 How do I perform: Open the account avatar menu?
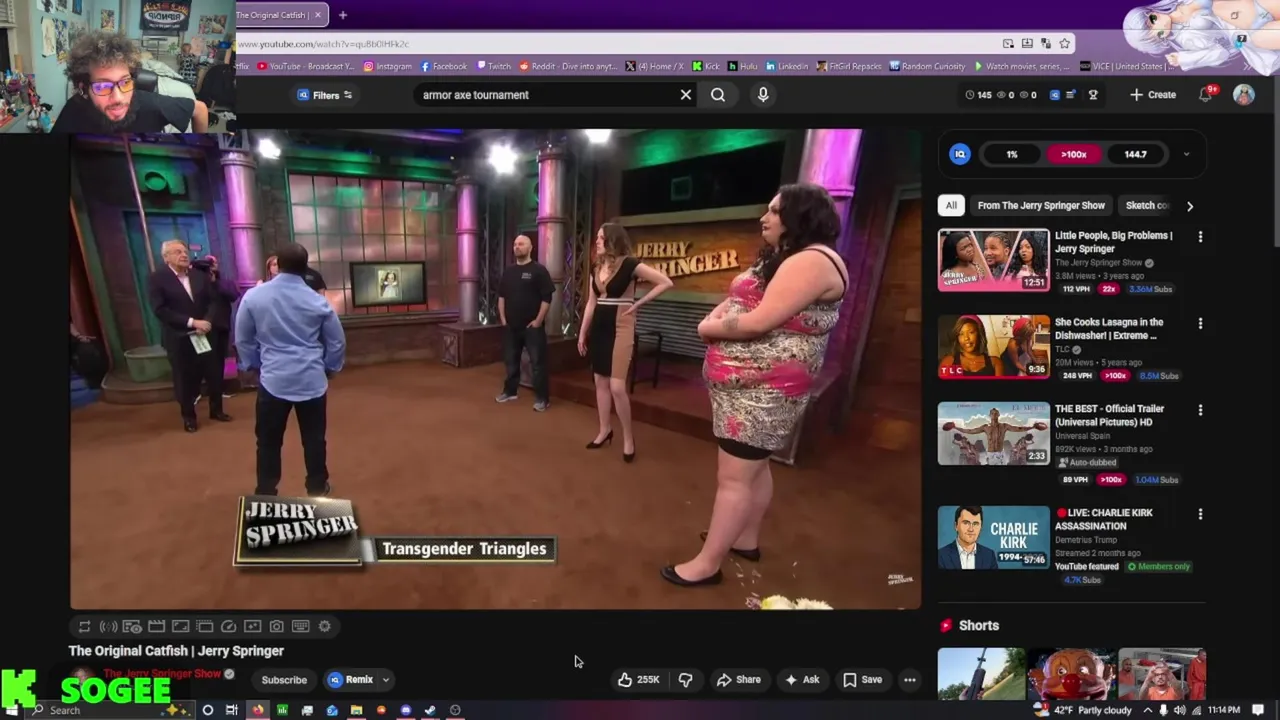coord(1244,94)
